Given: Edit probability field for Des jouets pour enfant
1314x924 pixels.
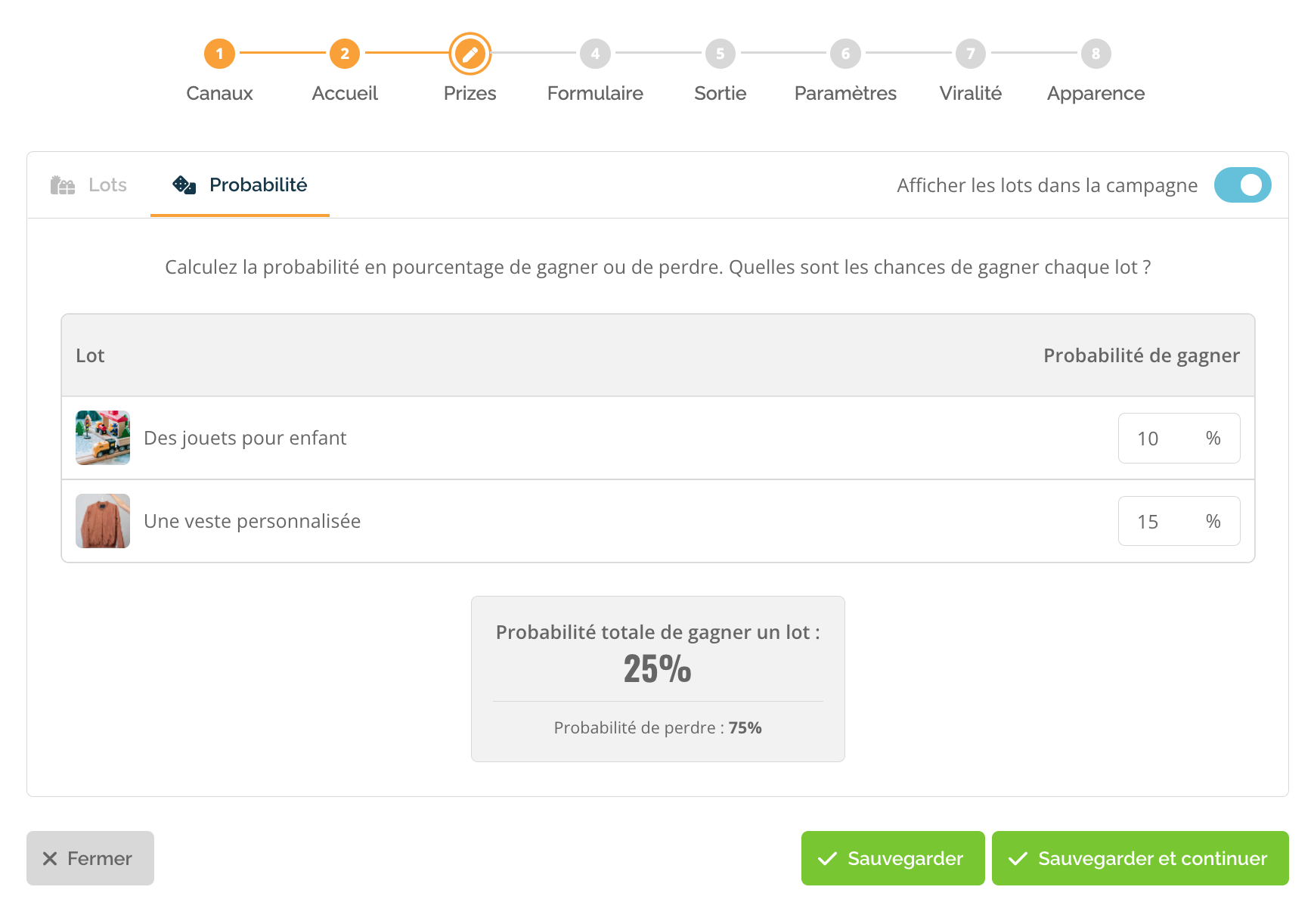Looking at the screenshot, I should point(1161,439).
